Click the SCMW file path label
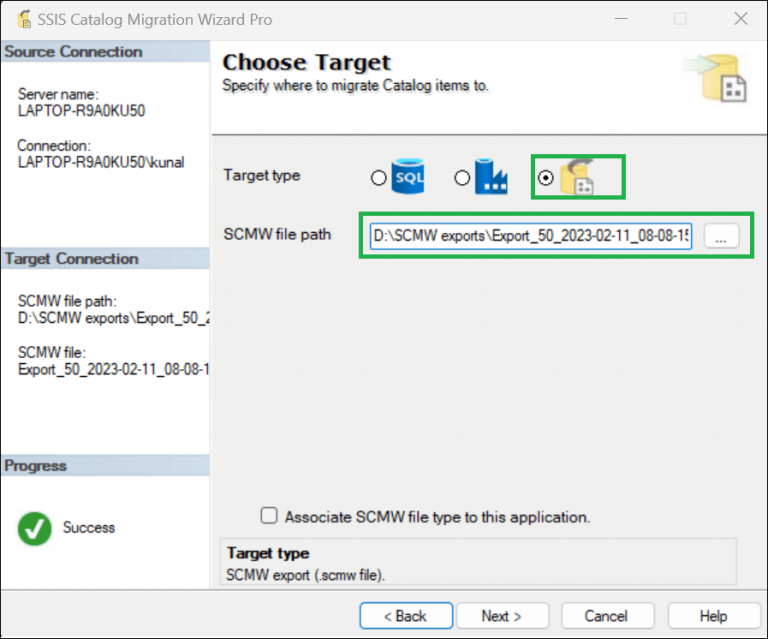The height and width of the screenshot is (639, 768). [x=277, y=235]
